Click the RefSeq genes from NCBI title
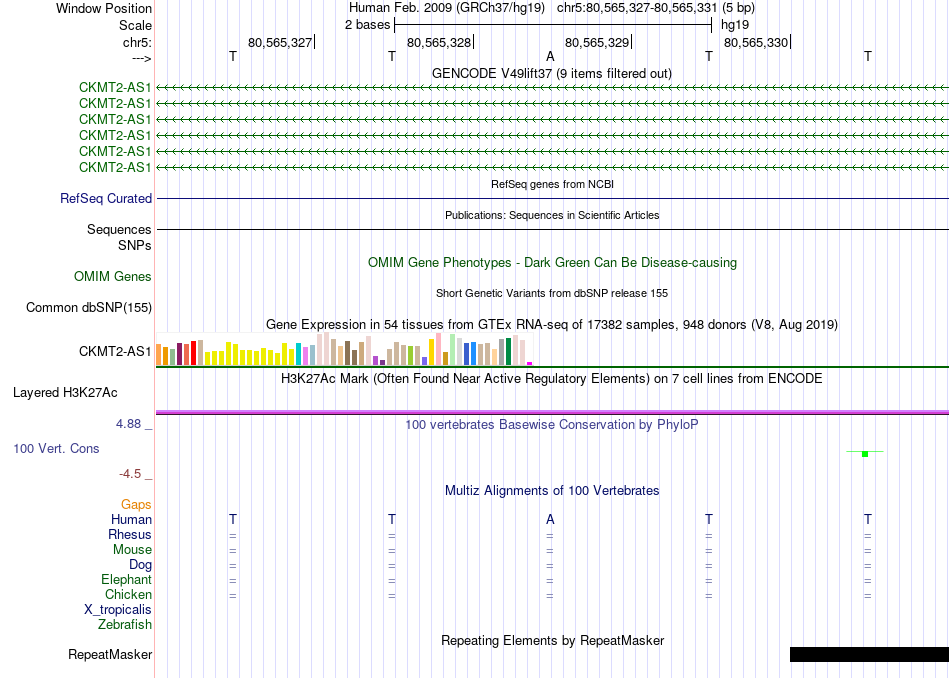Image resolution: width=950 pixels, height=678 pixels. [x=553, y=184]
